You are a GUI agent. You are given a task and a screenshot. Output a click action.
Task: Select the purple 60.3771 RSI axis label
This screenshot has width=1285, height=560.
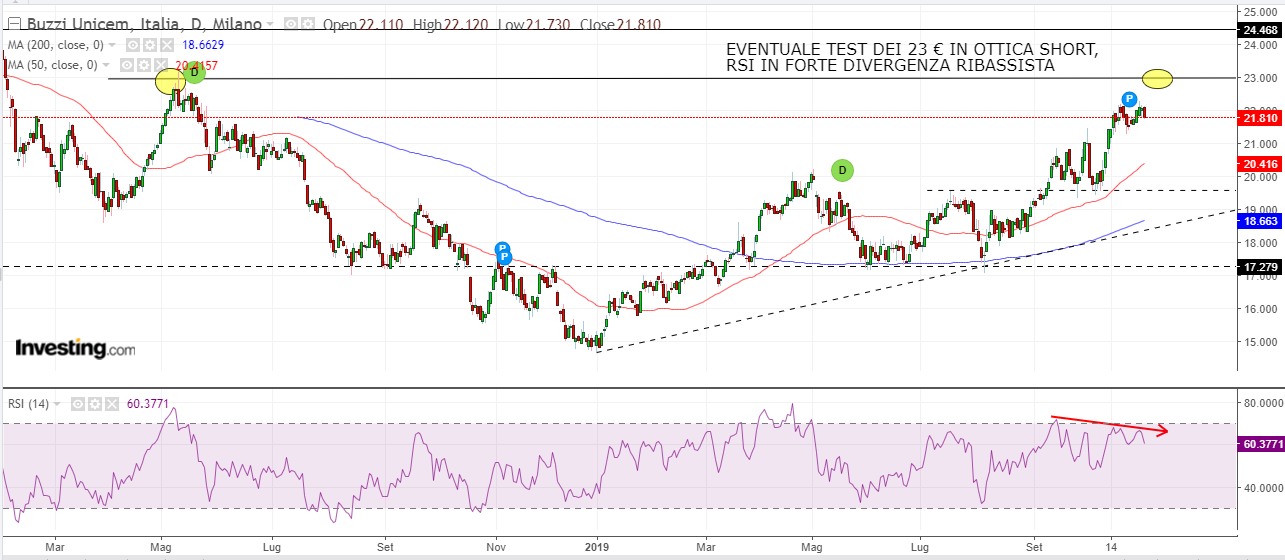pyautogui.click(x=1260, y=444)
